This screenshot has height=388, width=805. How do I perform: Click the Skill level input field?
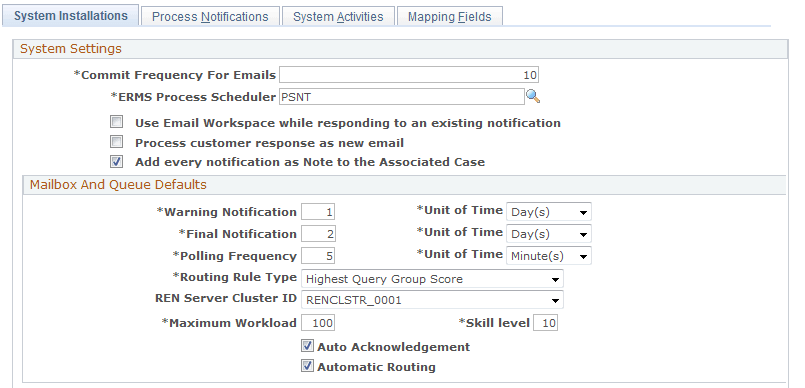click(x=546, y=323)
